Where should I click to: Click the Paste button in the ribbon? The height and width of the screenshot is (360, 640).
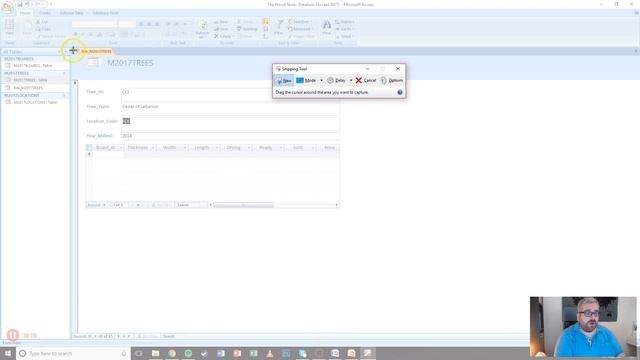pos(27,28)
